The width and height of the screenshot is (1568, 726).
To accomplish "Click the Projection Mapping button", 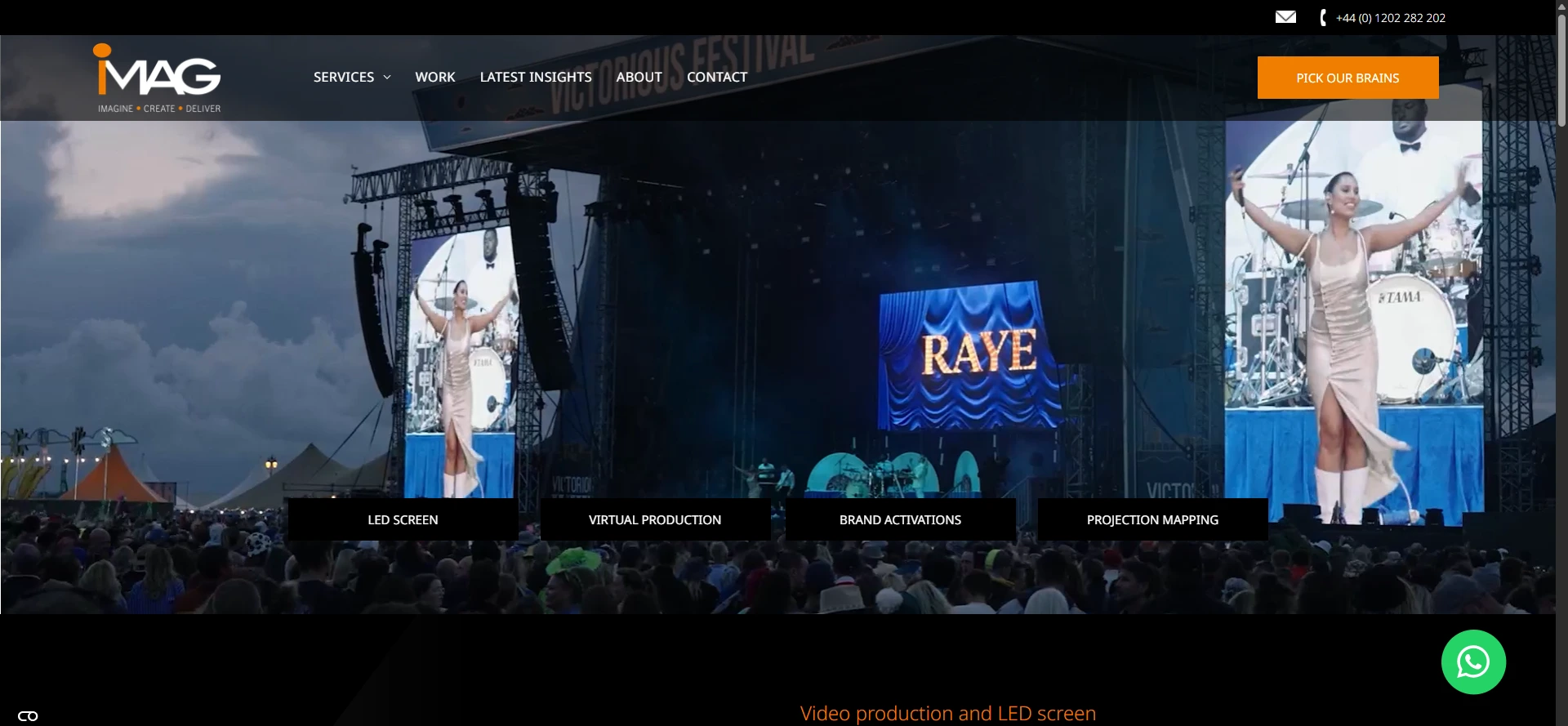I will click(1153, 519).
